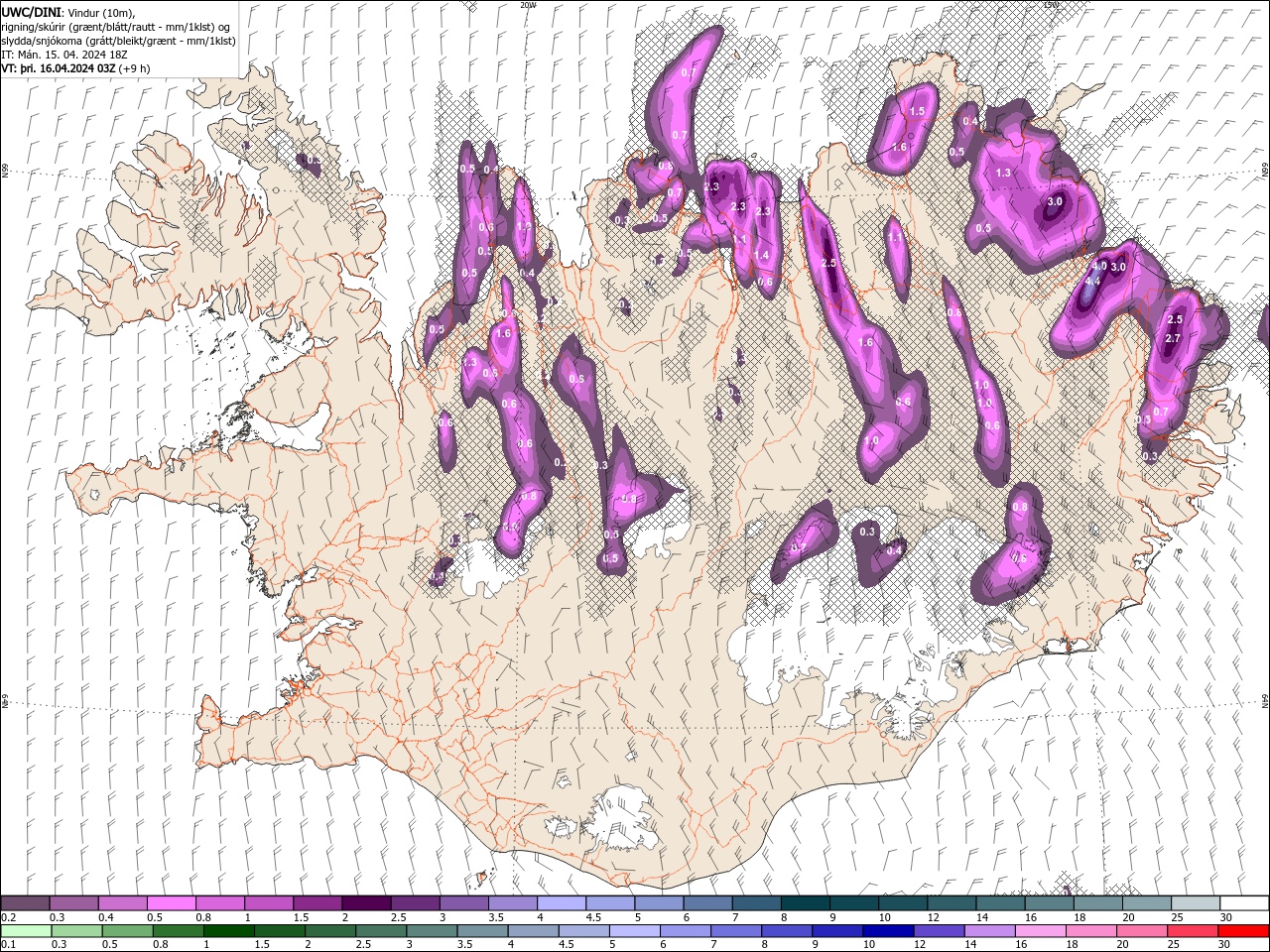
Task: Select snow scale swatch between 0.3 and 0.4
Action: point(74,903)
